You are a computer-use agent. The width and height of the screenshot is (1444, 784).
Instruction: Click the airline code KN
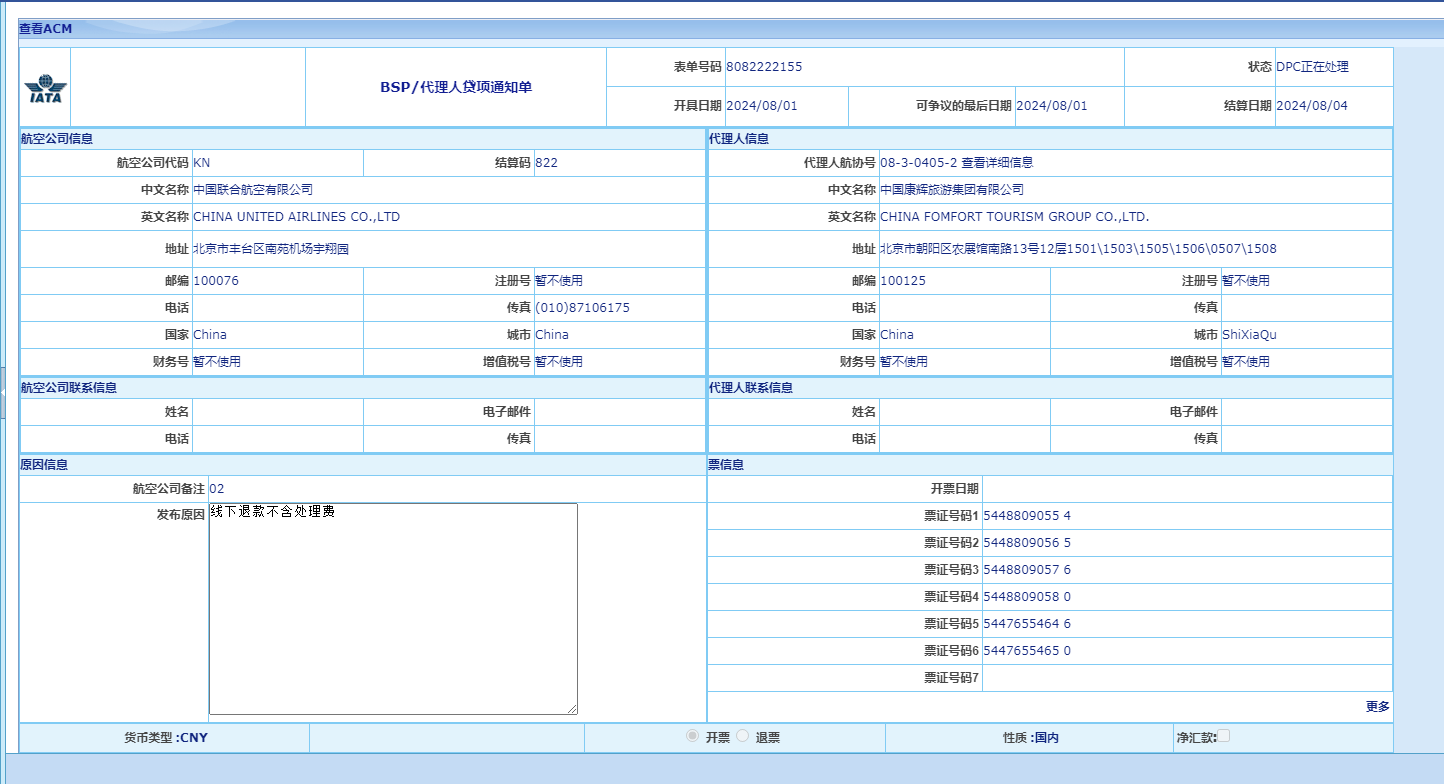pos(202,163)
